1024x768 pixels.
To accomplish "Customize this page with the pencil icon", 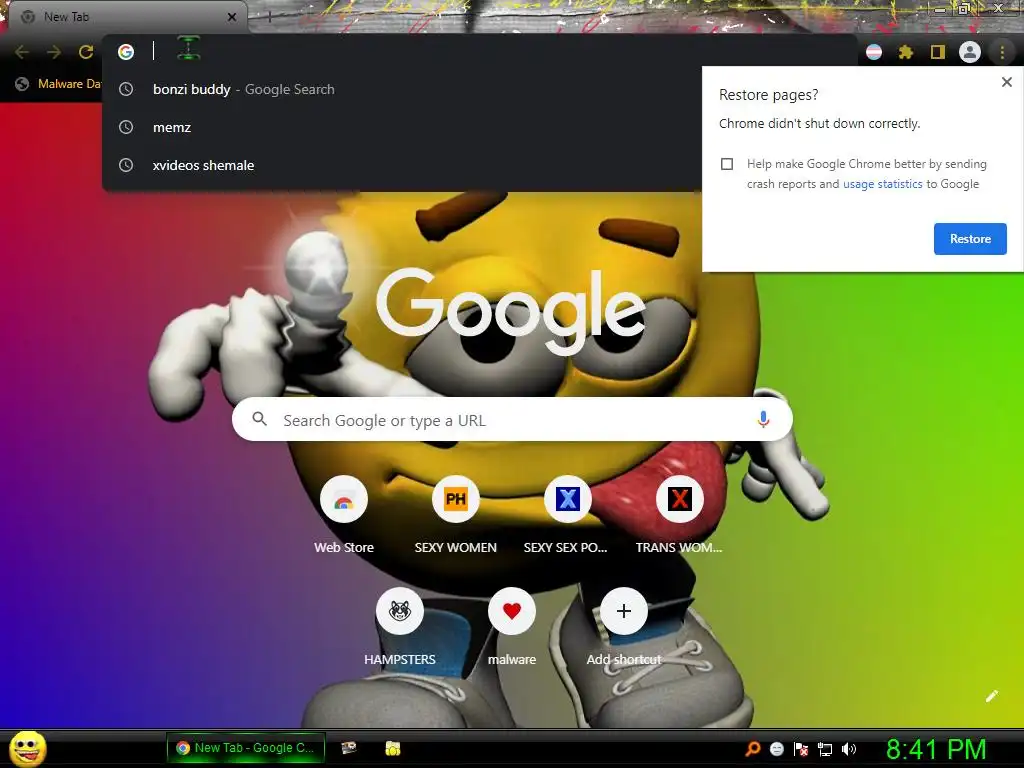I will tap(991, 696).
